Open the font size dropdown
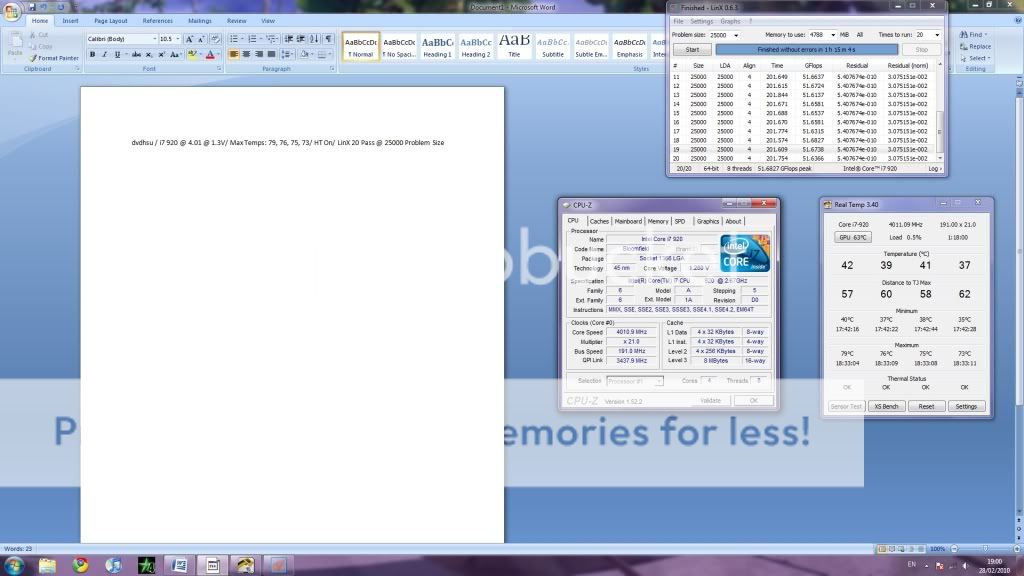The image size is (1024, 576). pyautogui.click(x=178, y=39)
